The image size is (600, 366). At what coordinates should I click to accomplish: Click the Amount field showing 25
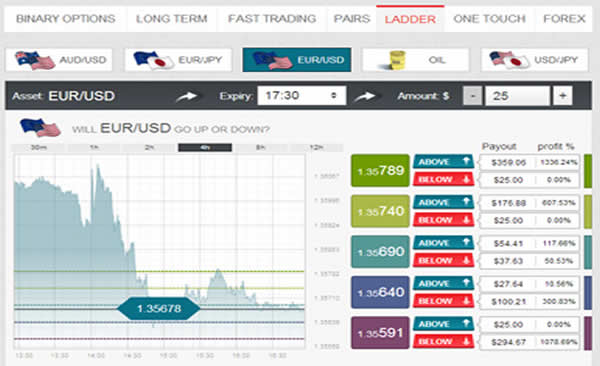[517, 96]
